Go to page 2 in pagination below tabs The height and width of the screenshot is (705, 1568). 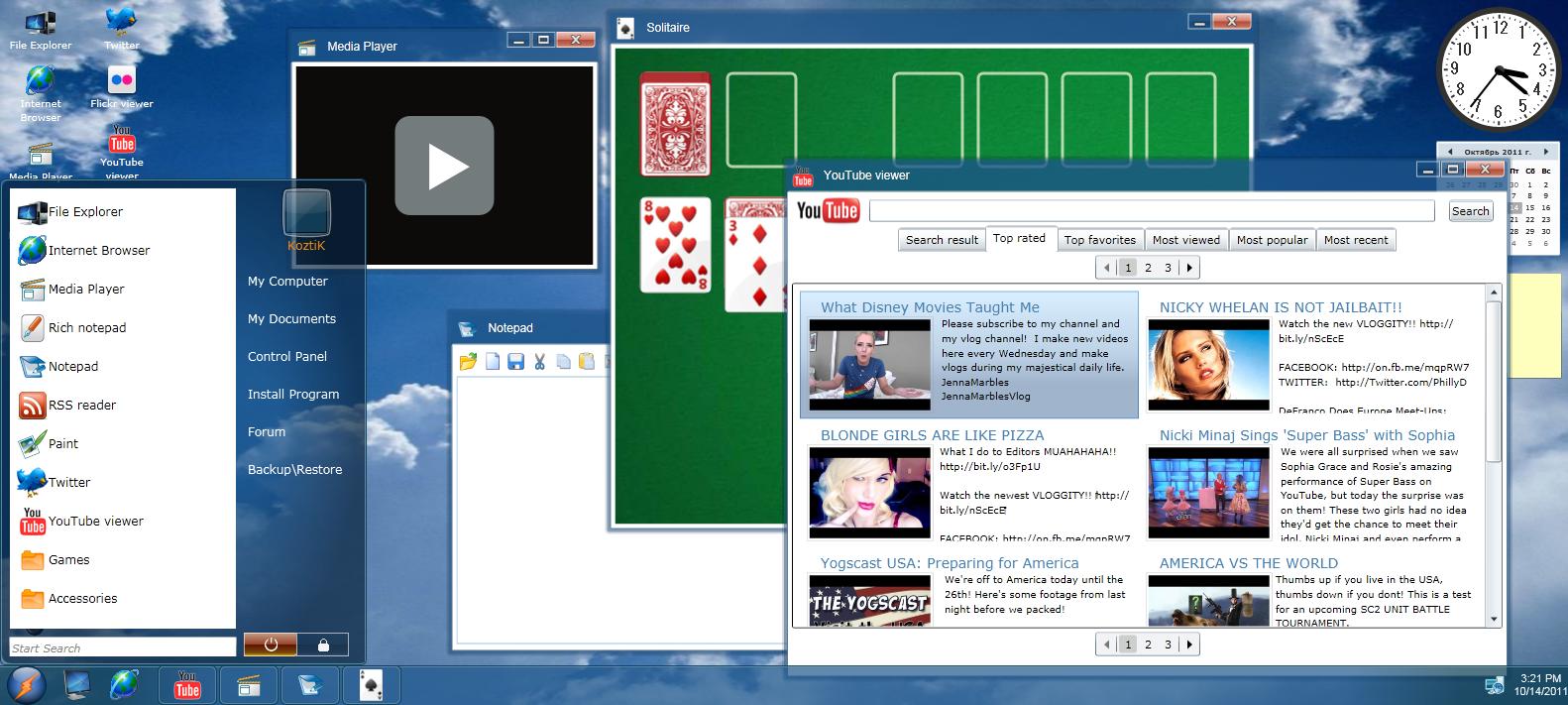click(1148, 268)
